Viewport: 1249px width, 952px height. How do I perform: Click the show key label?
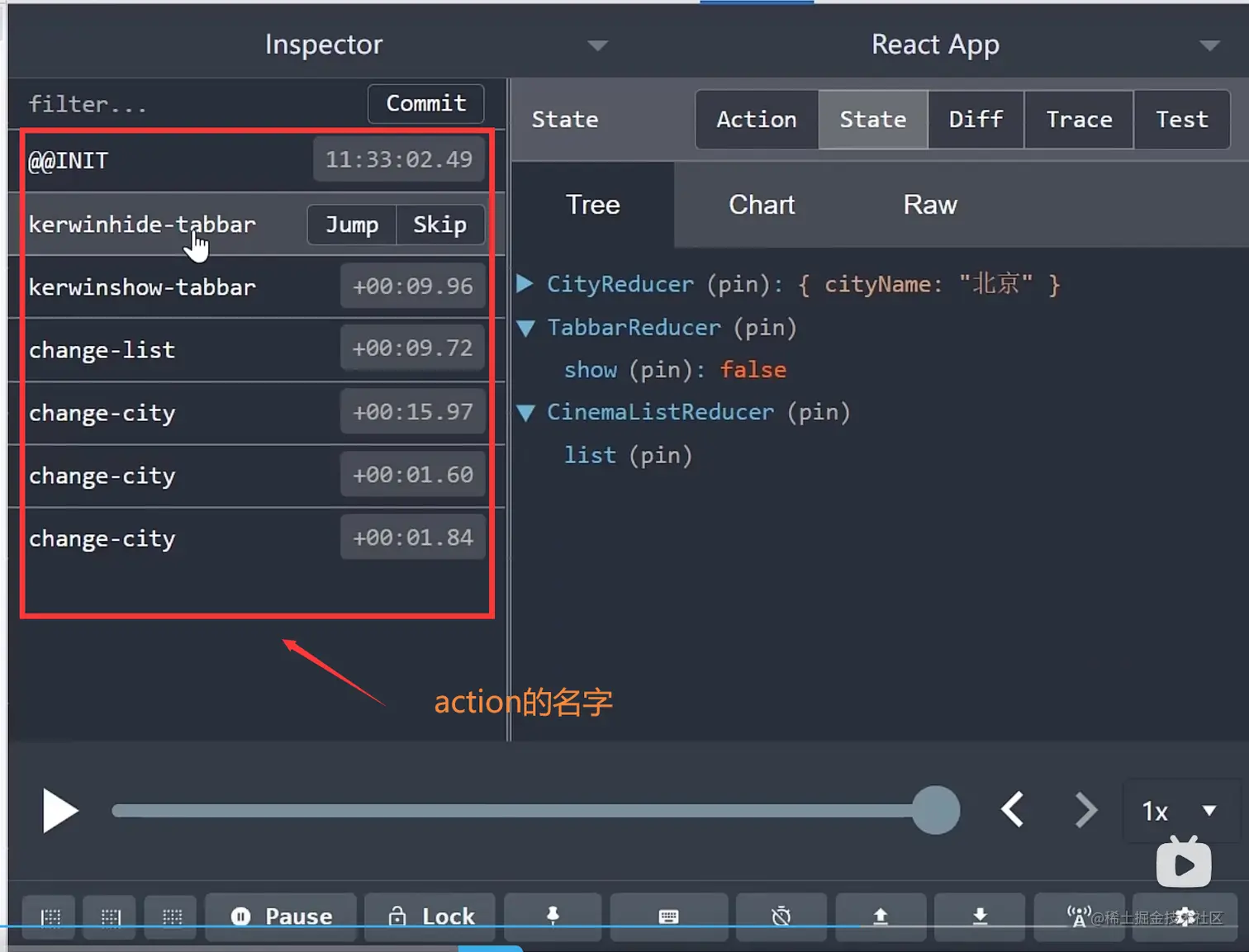pyautogui.click(x=591, y=370)
